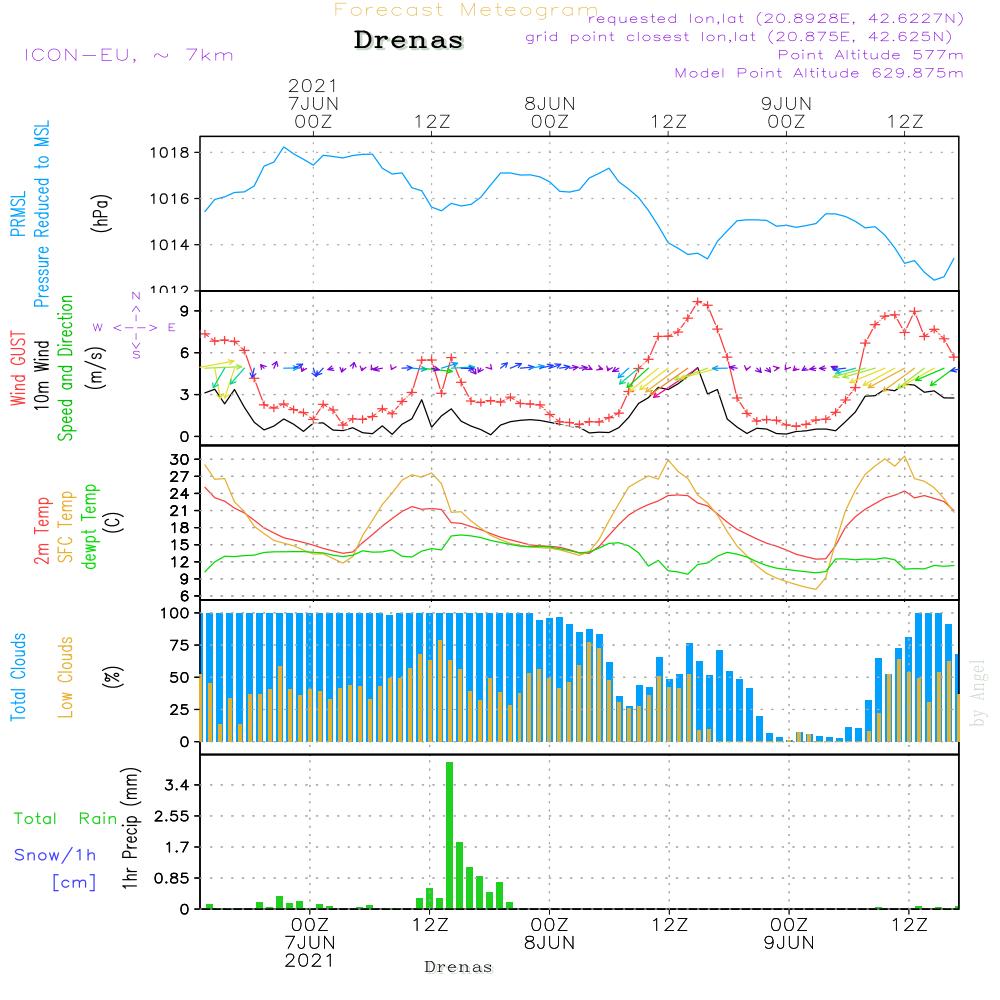1000x1000 pixels.
Task: Click the 2.55 precipitation tick value
Action: click(172, 816)
